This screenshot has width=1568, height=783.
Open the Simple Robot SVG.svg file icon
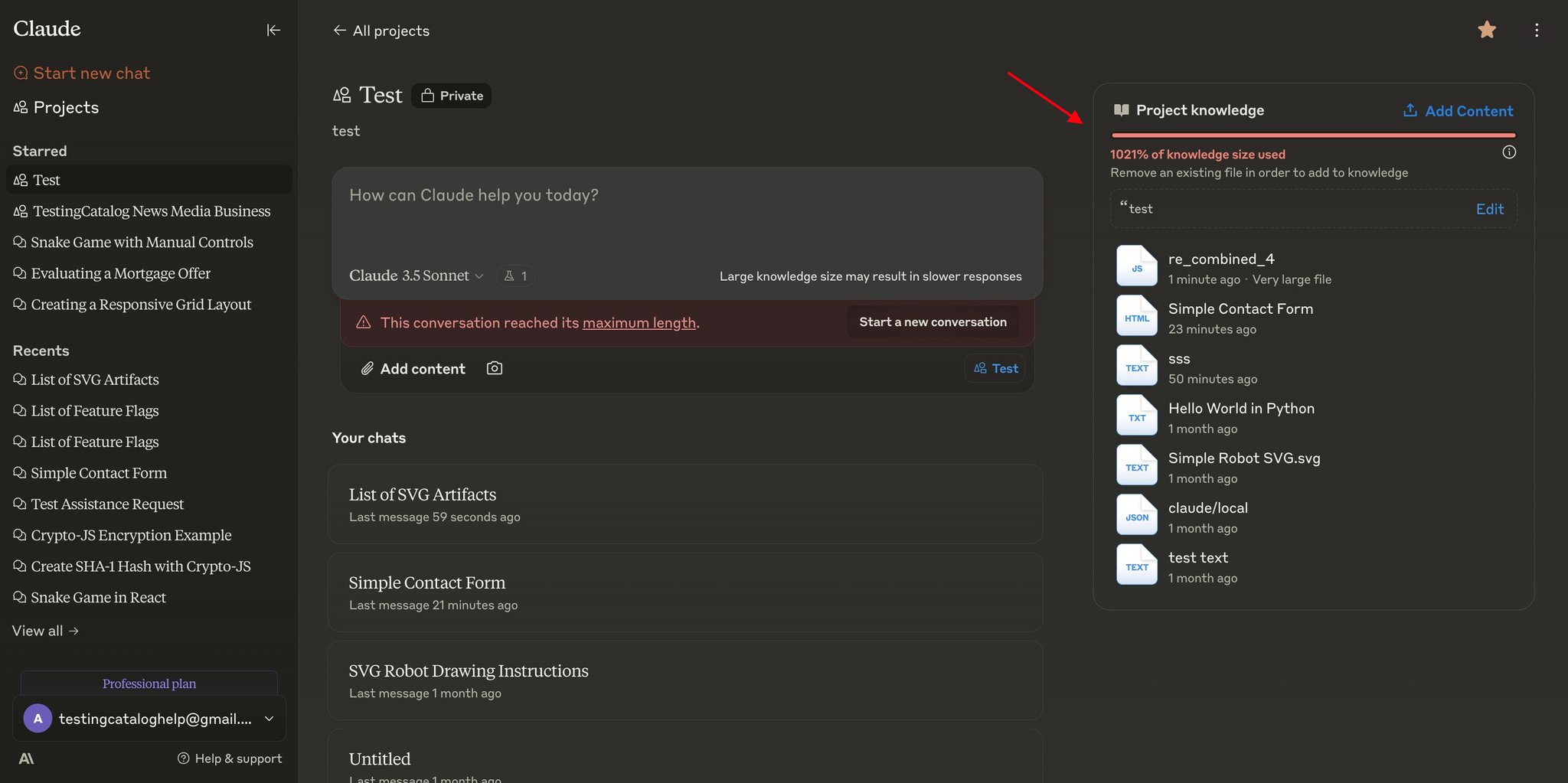pyautogui.click(x=1137, y=465)
